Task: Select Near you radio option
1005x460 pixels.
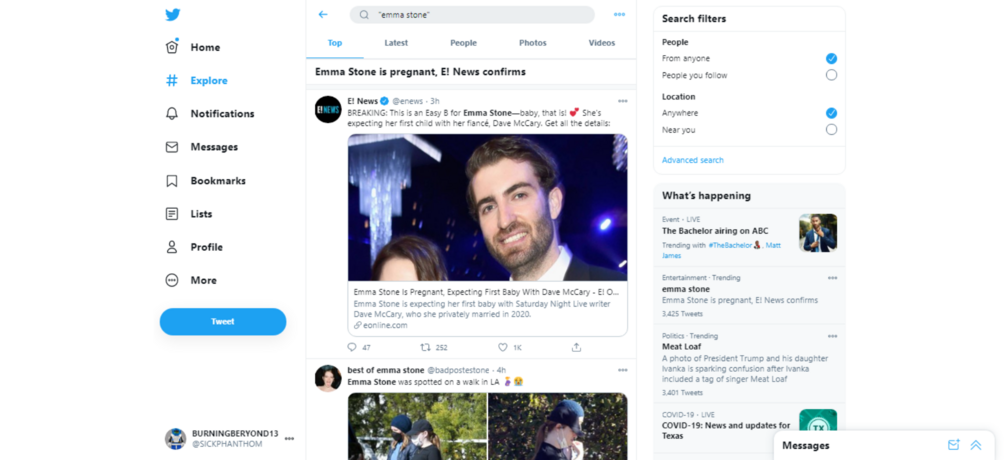Action: [831, 129]
